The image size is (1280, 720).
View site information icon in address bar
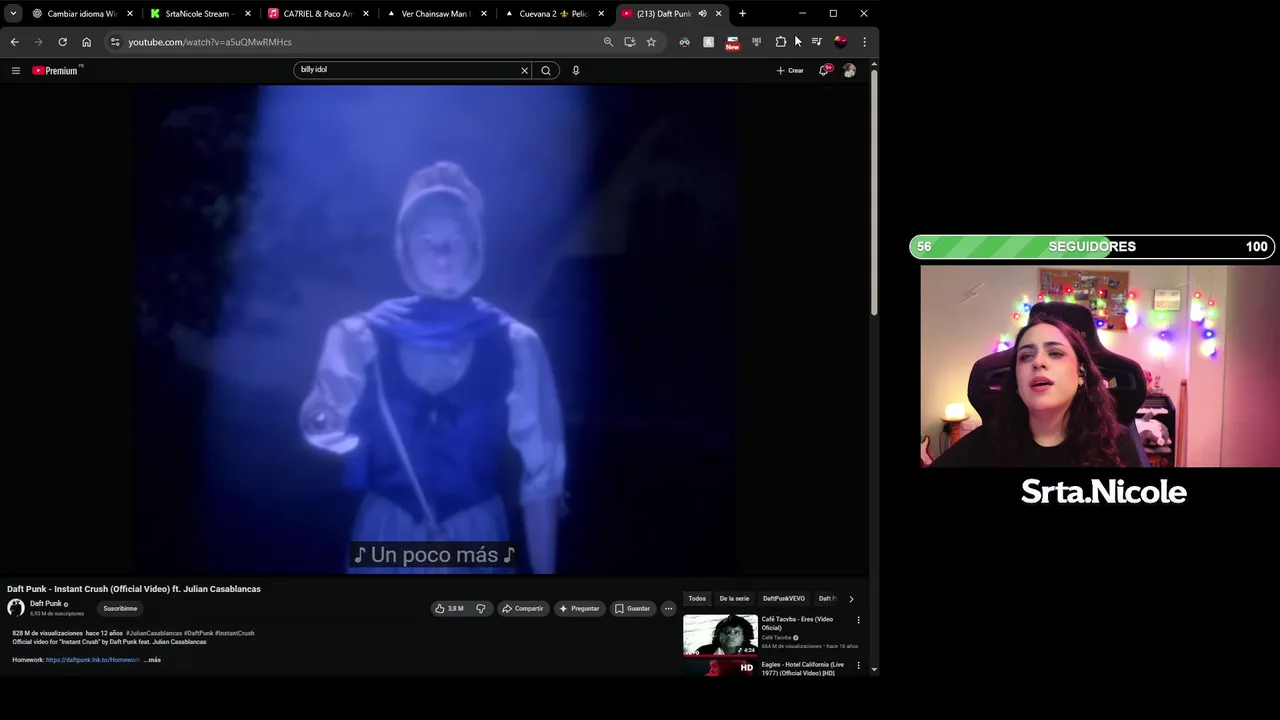(x=115, y=42)
